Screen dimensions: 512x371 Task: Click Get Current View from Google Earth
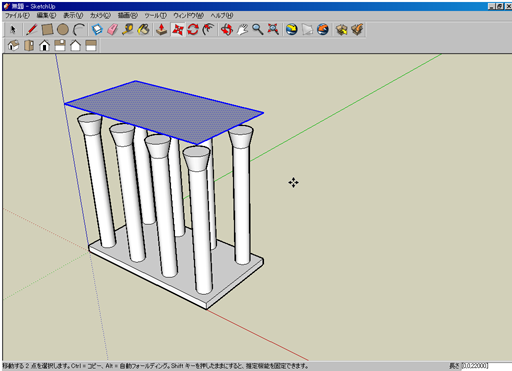click(292, 30)
